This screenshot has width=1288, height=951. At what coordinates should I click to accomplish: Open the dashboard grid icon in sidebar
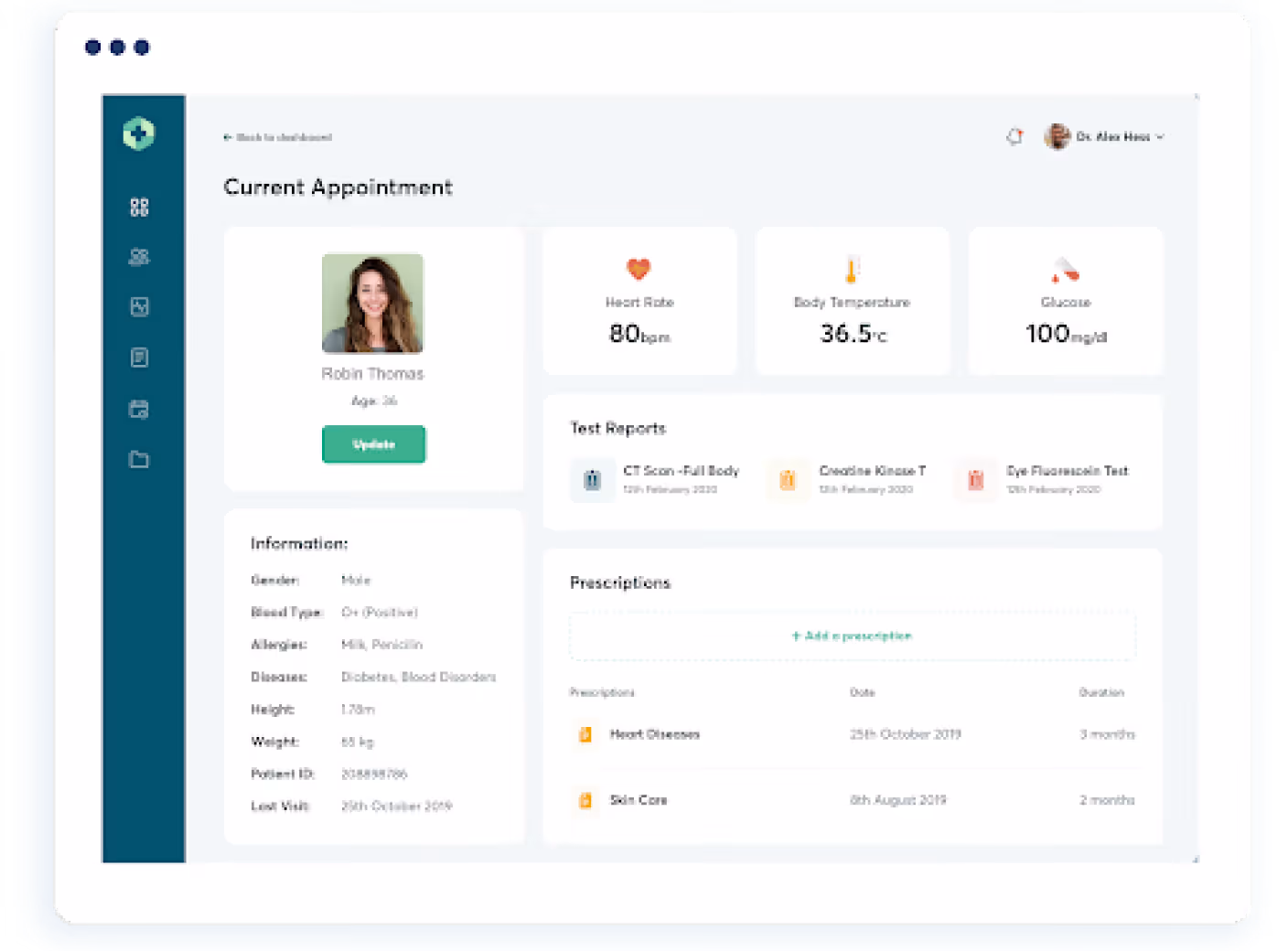point(139,206)
